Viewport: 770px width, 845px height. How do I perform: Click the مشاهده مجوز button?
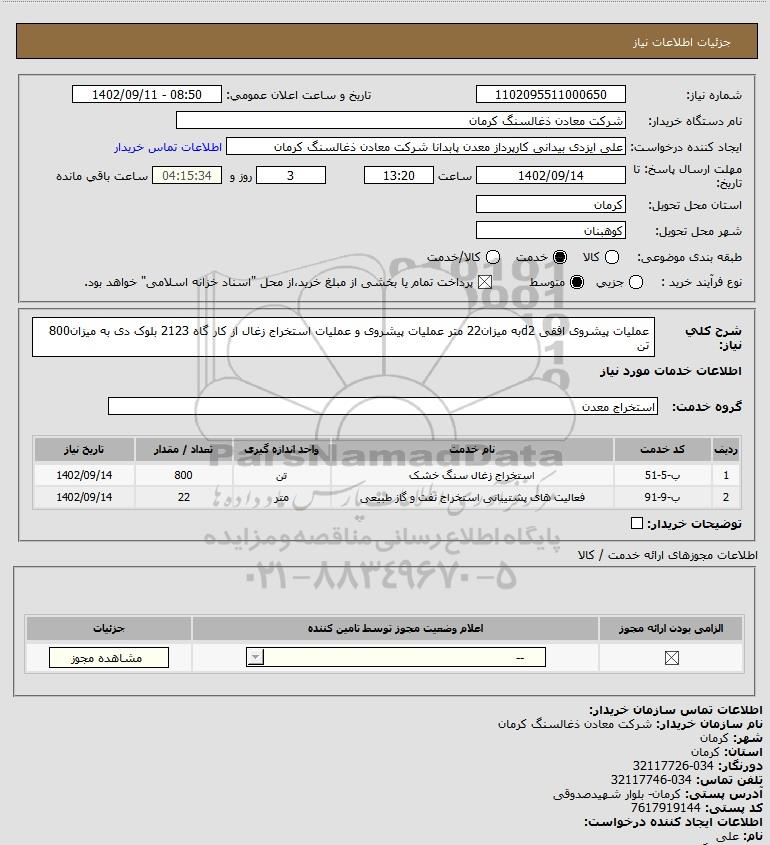[109, 657]
